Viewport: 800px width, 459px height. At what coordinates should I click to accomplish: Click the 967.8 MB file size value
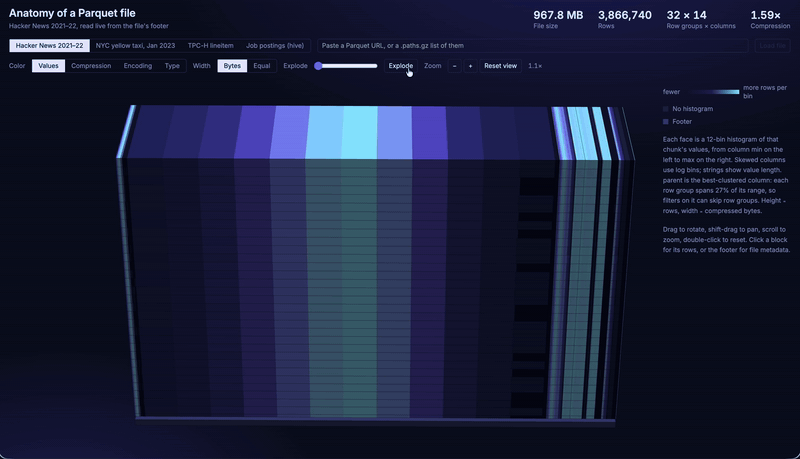558,15
